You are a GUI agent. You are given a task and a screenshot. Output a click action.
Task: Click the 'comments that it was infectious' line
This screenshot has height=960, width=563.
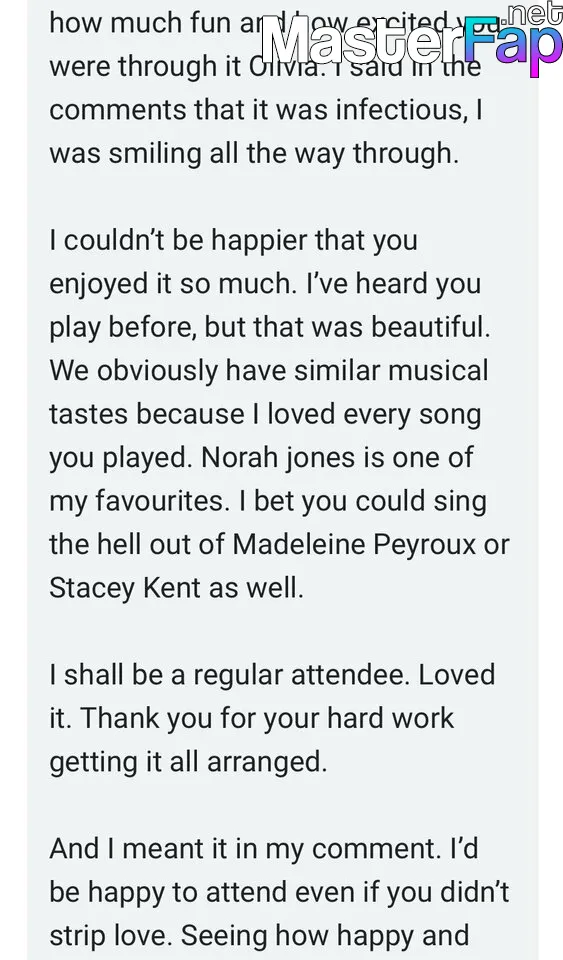click(x=266, y=110)
